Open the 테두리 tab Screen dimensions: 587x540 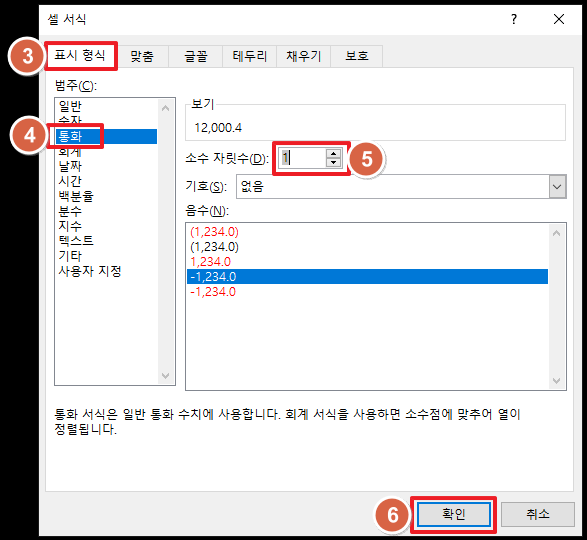point(250,57)
